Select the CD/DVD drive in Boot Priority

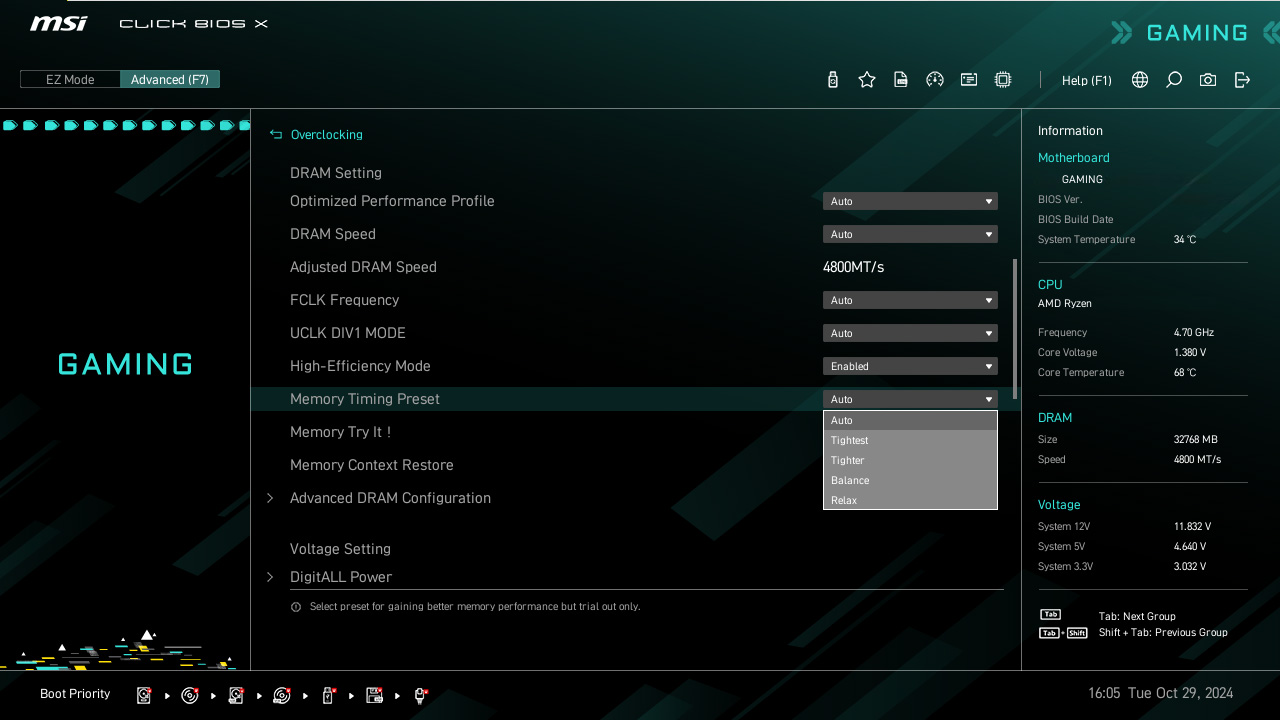tap(190, 694)
